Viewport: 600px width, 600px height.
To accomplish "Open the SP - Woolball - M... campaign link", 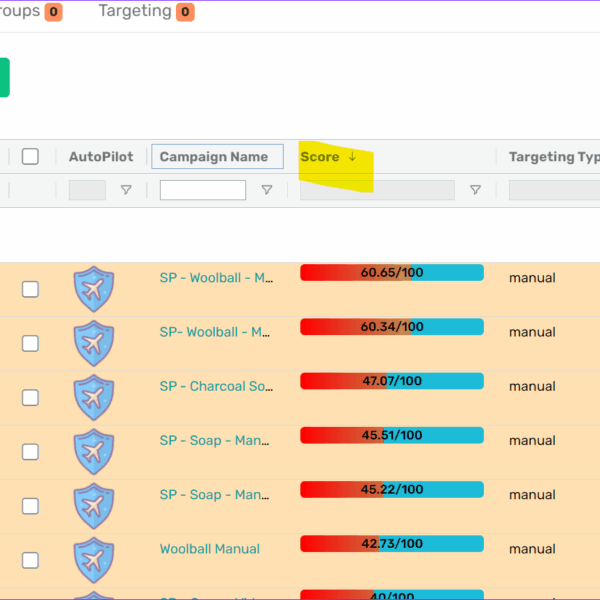I will 216,277.
